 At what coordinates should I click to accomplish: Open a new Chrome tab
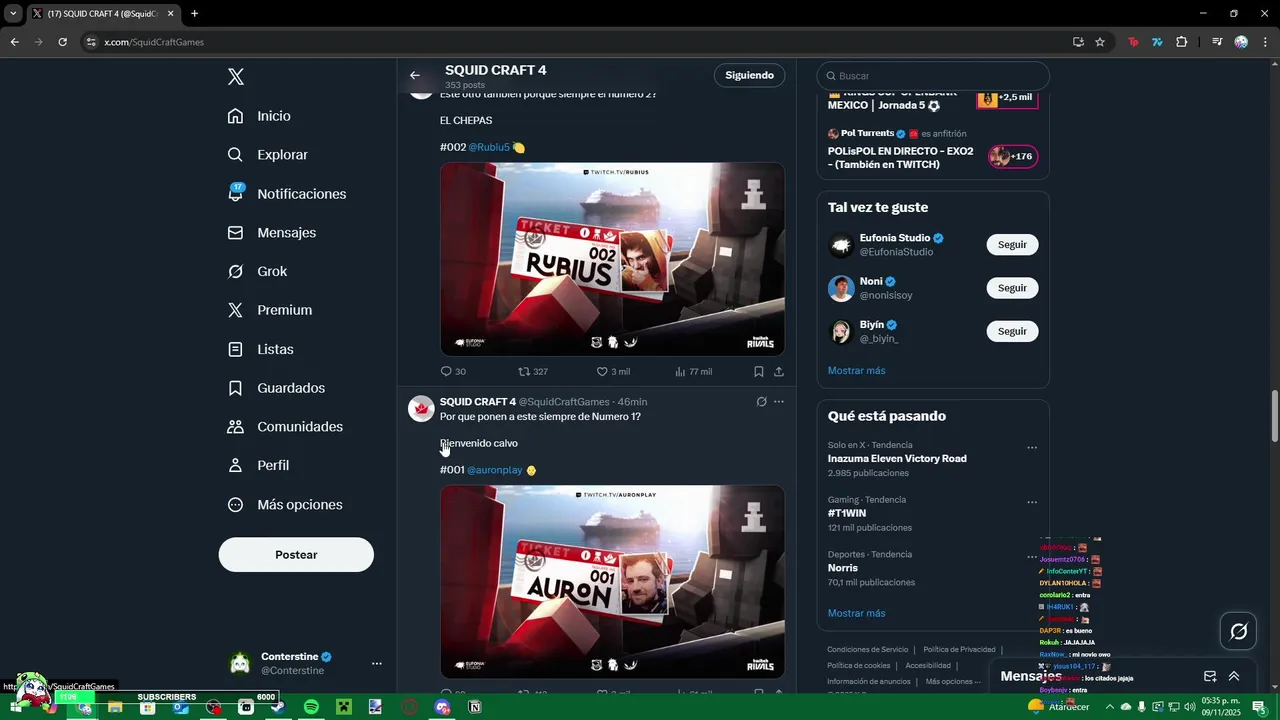coord(194,14)
